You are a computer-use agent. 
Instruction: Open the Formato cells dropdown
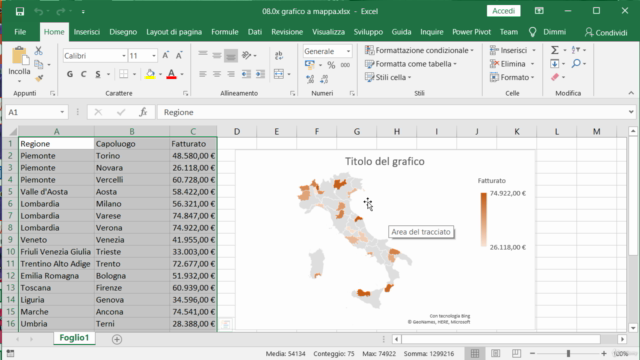click(512, 77)
